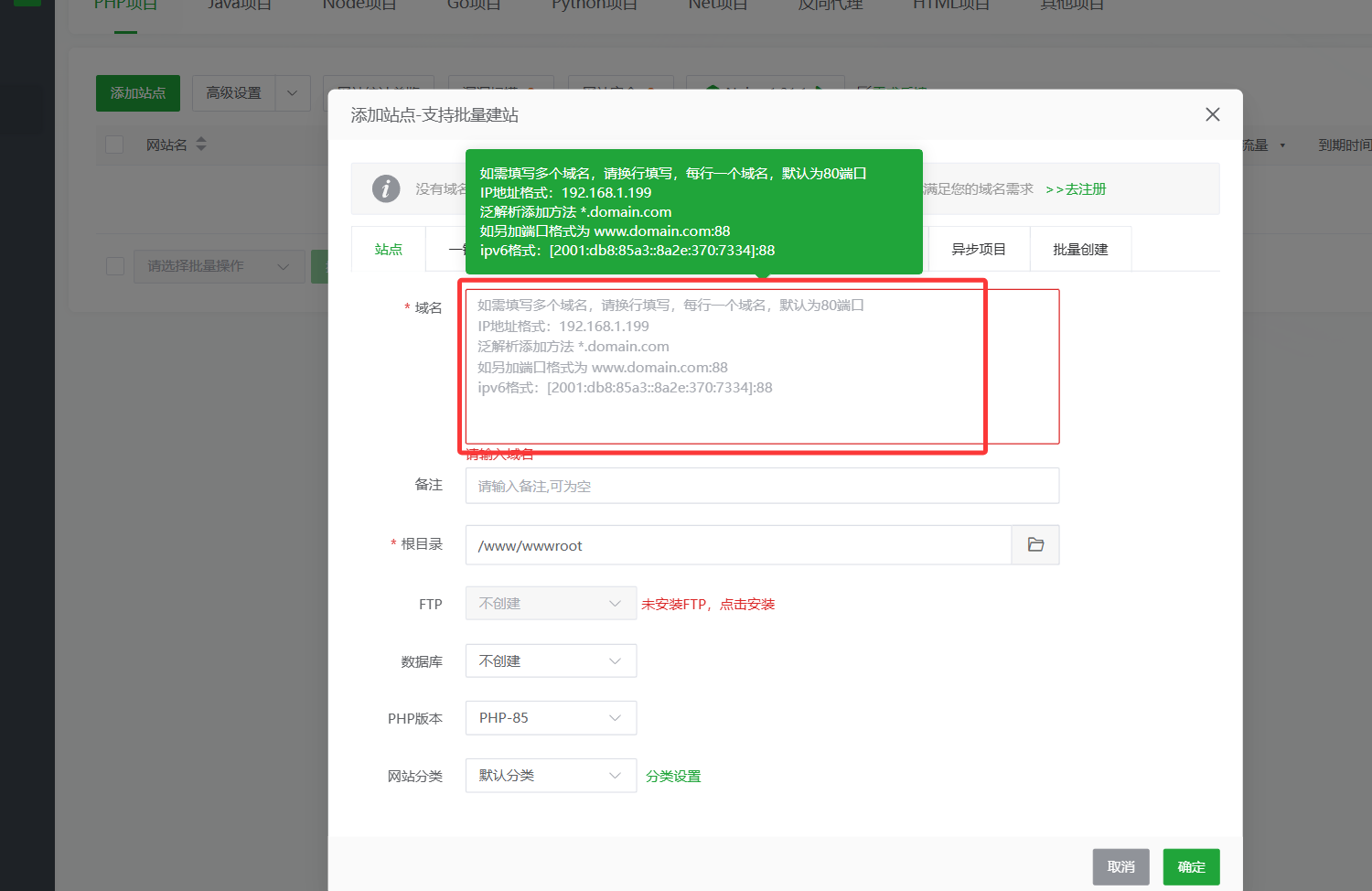The width and height of the screenshot is (1372, 891).
Task: Click the 到期时间 column header
Action: 1345,145
